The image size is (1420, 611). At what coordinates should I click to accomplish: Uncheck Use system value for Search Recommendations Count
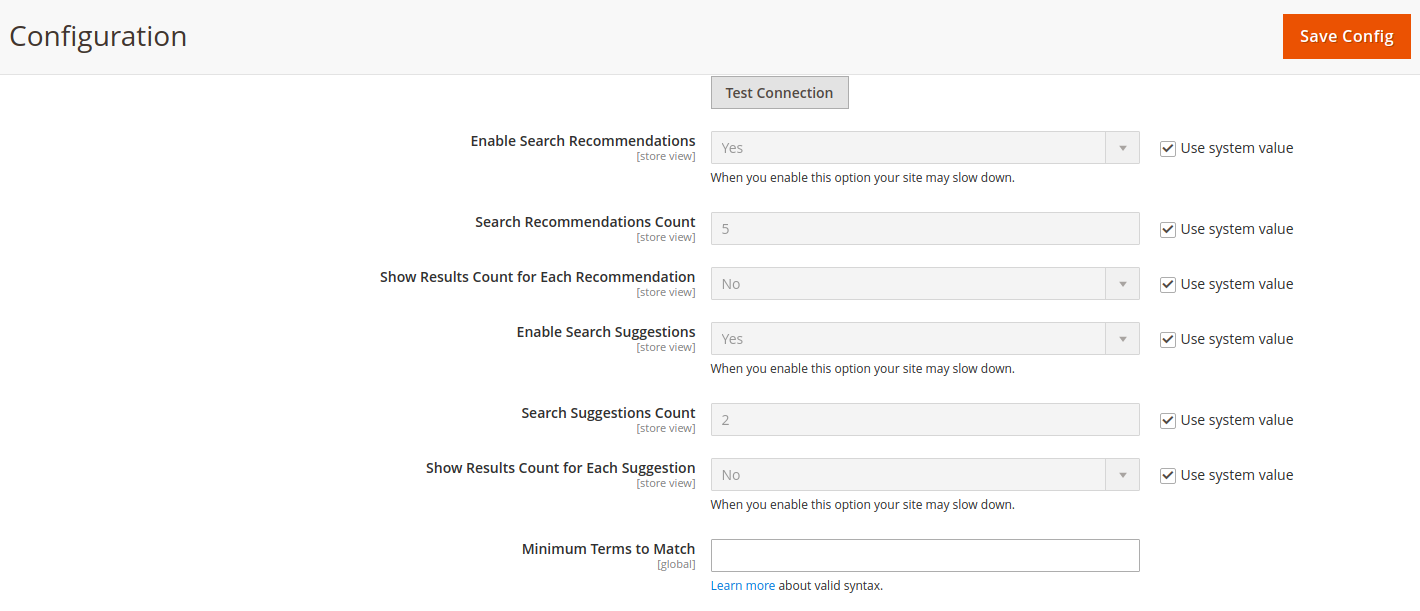(1167, 229)
